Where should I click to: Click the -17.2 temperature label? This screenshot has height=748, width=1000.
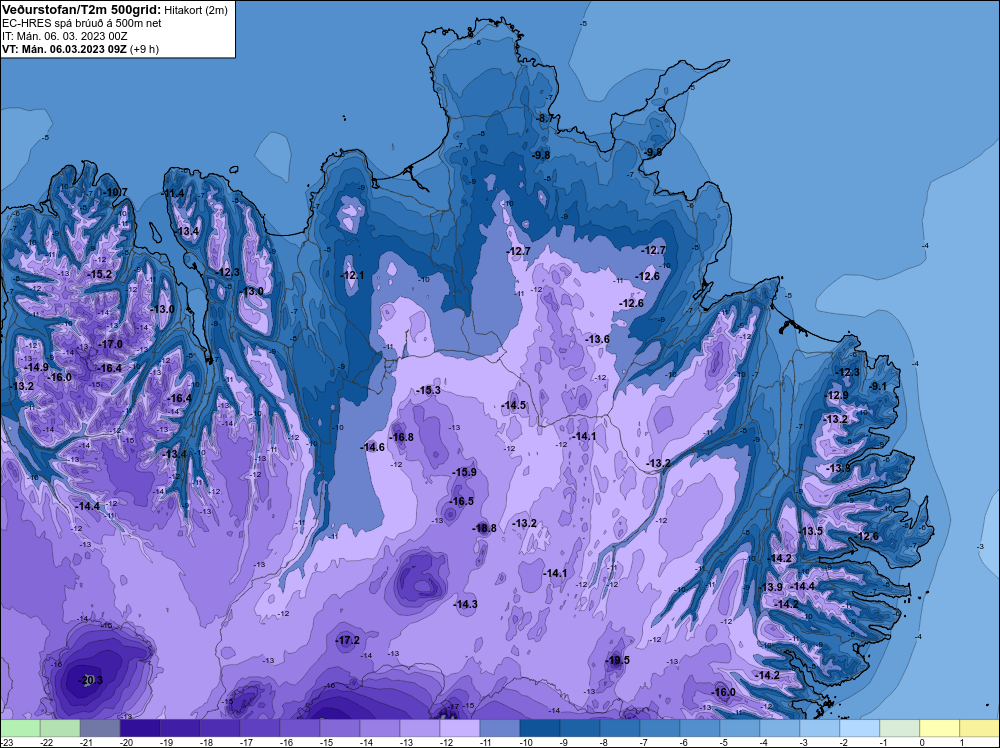(x=348, y=640)
